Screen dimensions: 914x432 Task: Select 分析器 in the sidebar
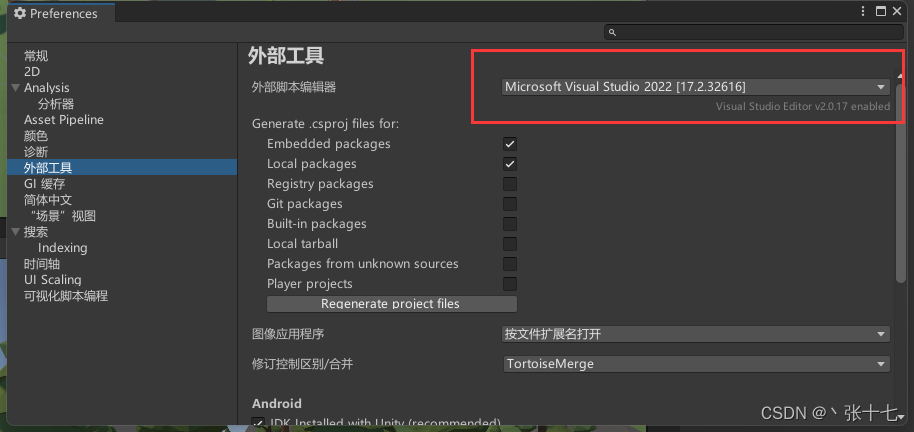(56, 104)
